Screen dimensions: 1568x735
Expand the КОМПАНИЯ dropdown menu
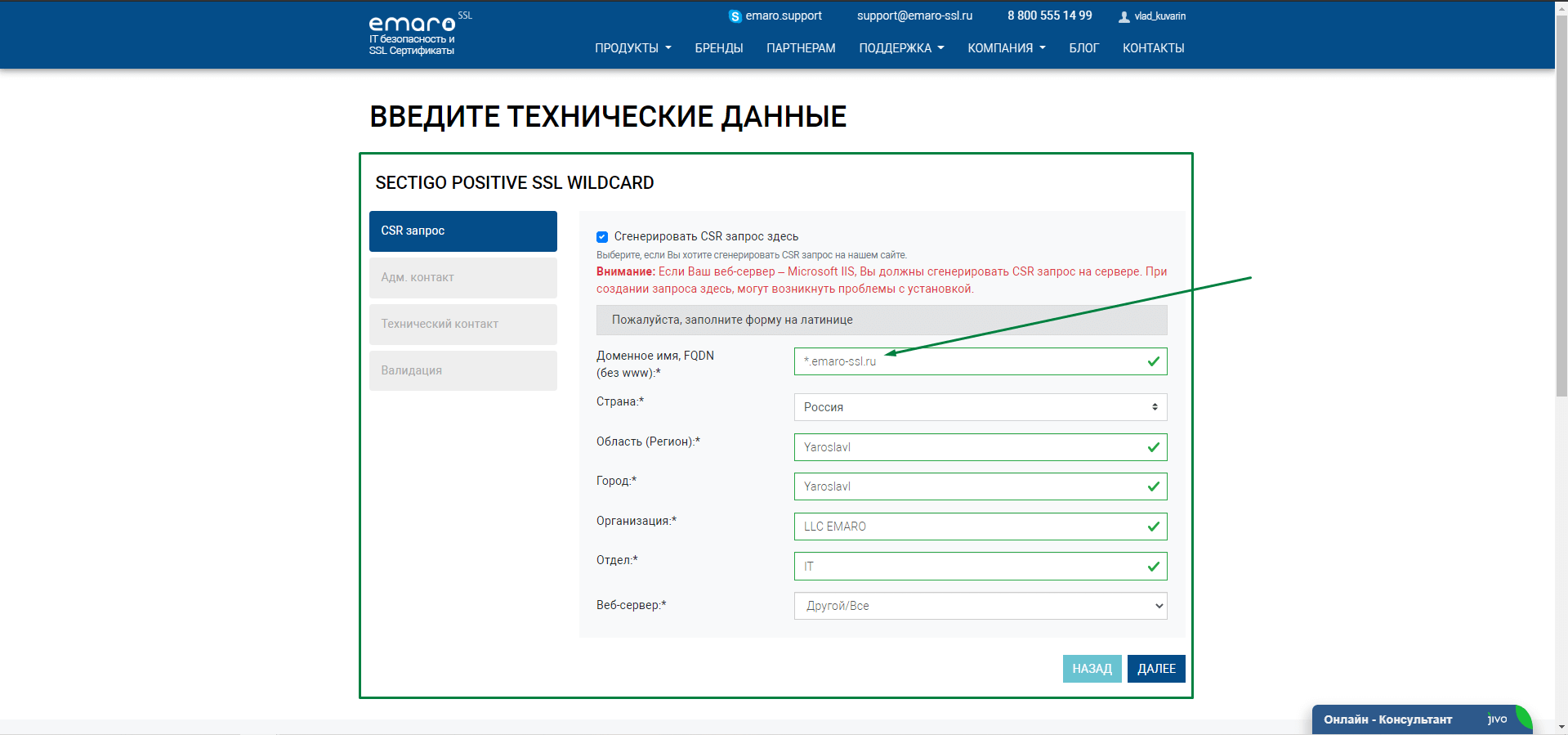coord(1007,48)
